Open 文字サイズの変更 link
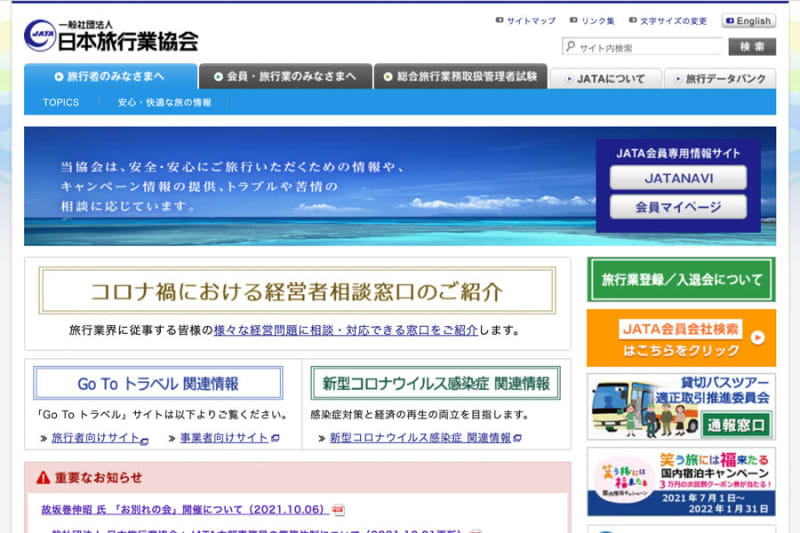Screen dimensions: 800x533 click(x=673, y=21)
